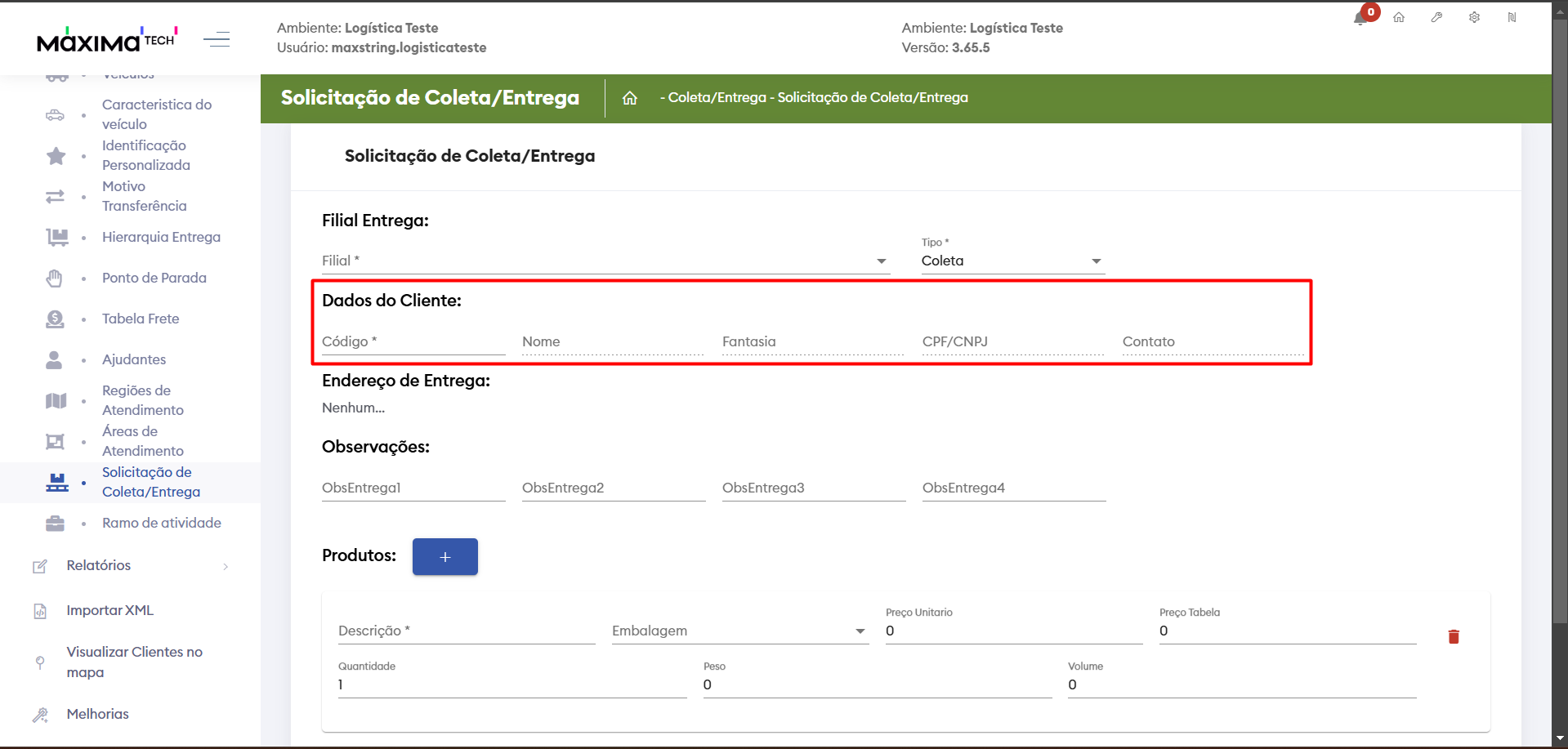Open the Embalagem dropdown

(x=739, y=631)
